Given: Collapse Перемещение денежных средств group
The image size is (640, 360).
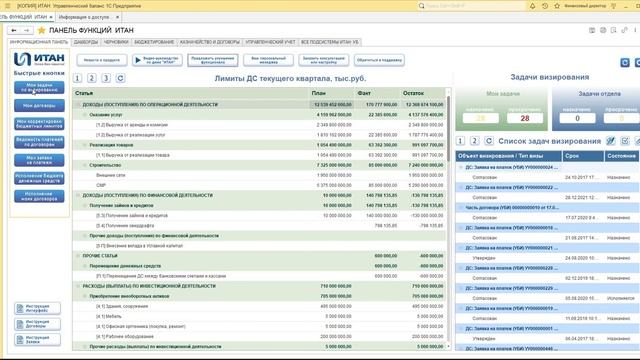Looking at the screenshot, I should click(x=85, y=266).
